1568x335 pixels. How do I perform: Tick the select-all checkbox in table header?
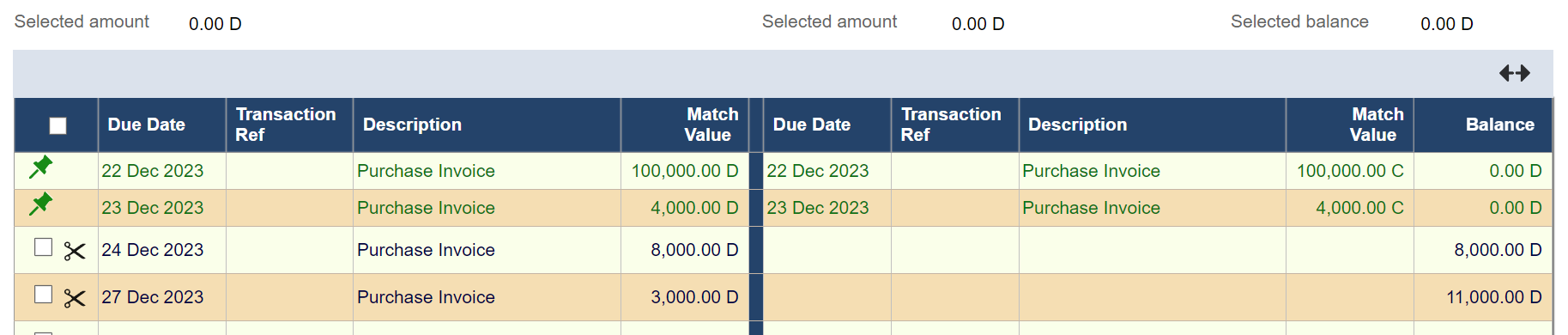pos(58,125)
